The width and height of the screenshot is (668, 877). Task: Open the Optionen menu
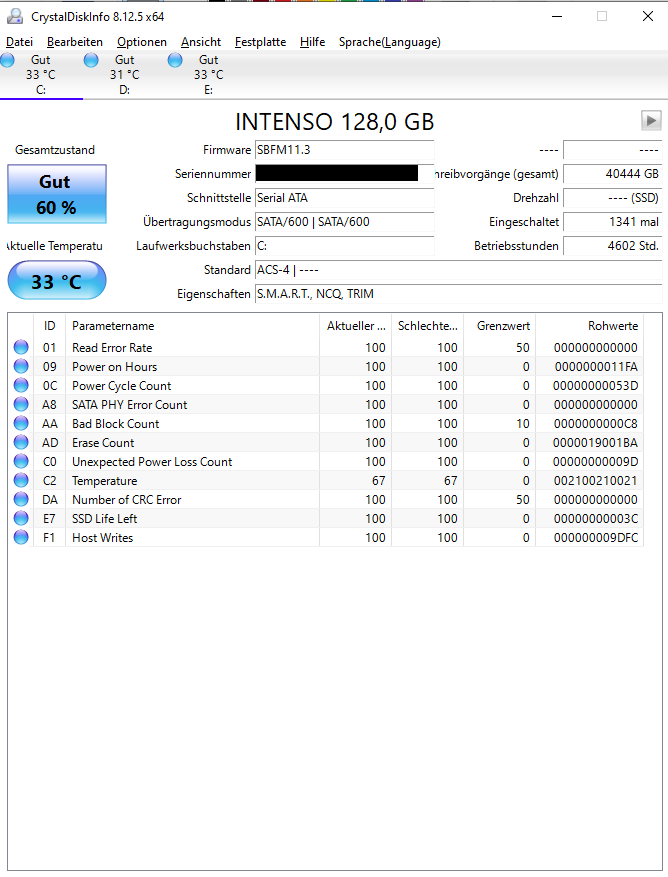coord(142,42)
